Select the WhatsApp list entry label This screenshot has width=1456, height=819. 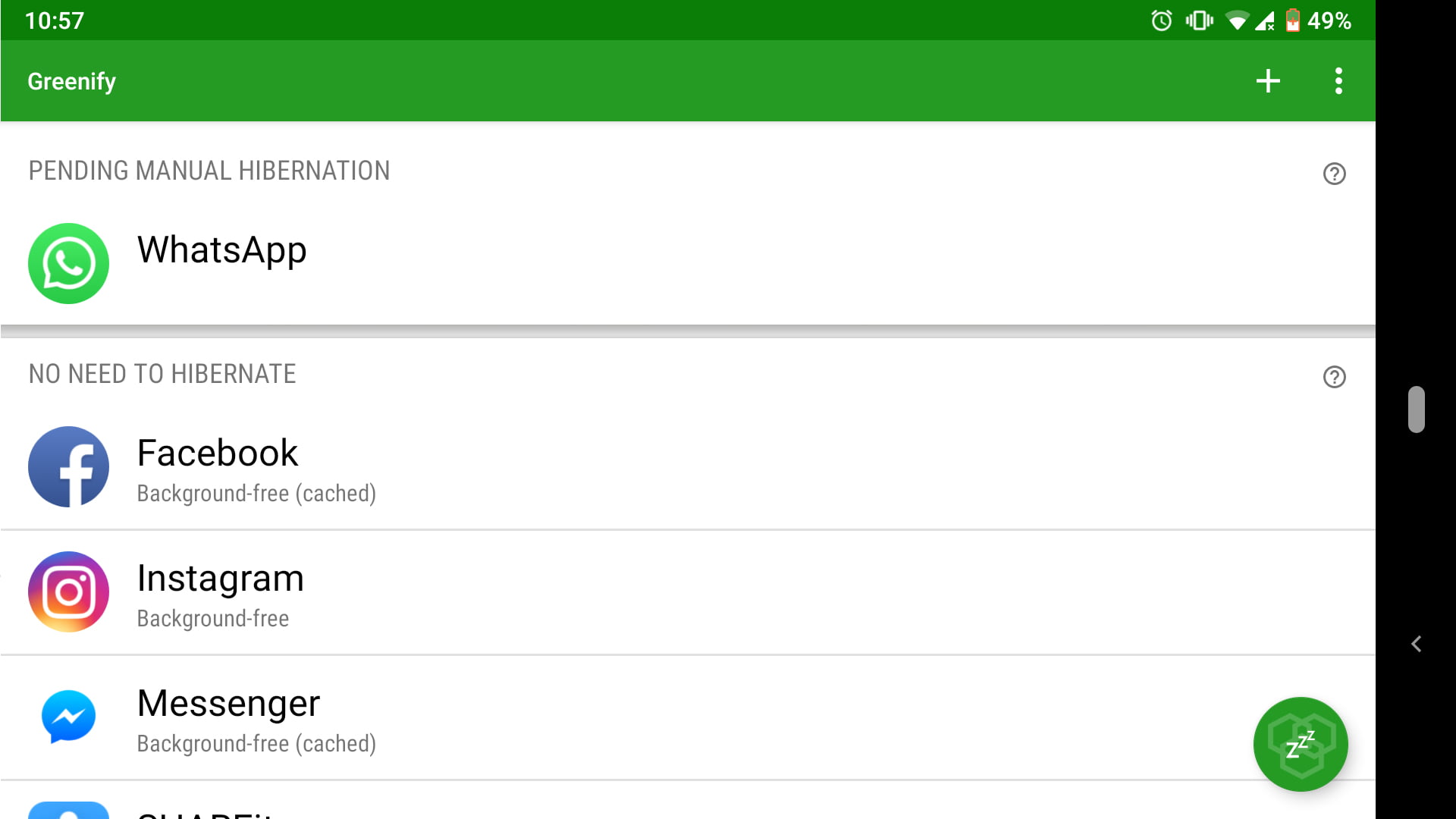tap(221, 250)
